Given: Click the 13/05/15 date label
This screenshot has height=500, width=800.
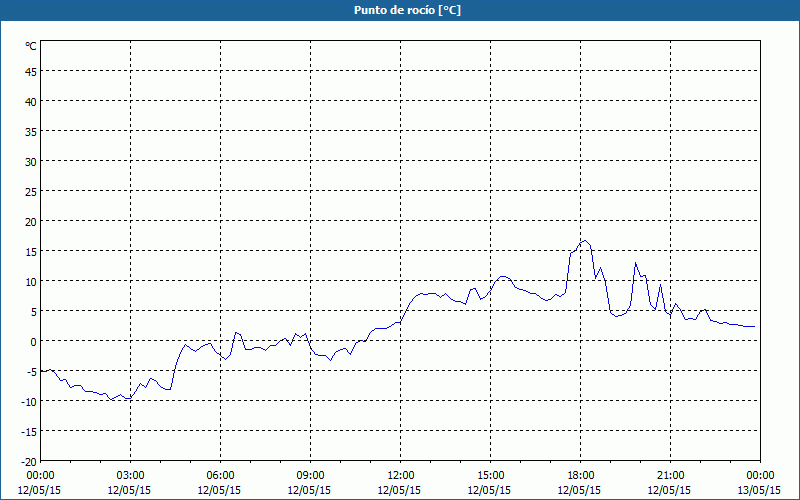Looking at the screenshot, I should (759, 490).
